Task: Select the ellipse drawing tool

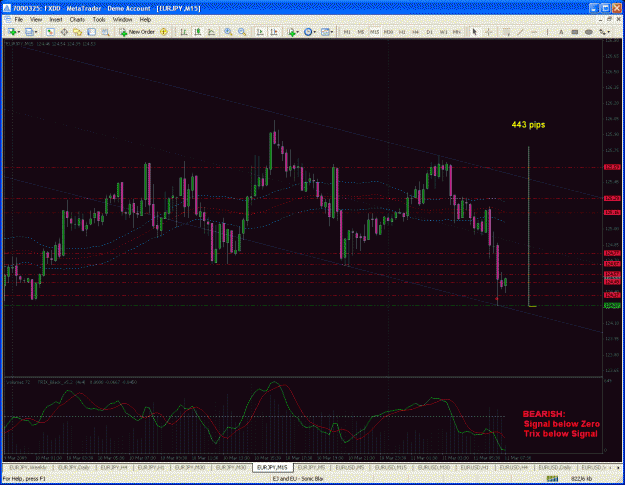Action: [588, 32]
